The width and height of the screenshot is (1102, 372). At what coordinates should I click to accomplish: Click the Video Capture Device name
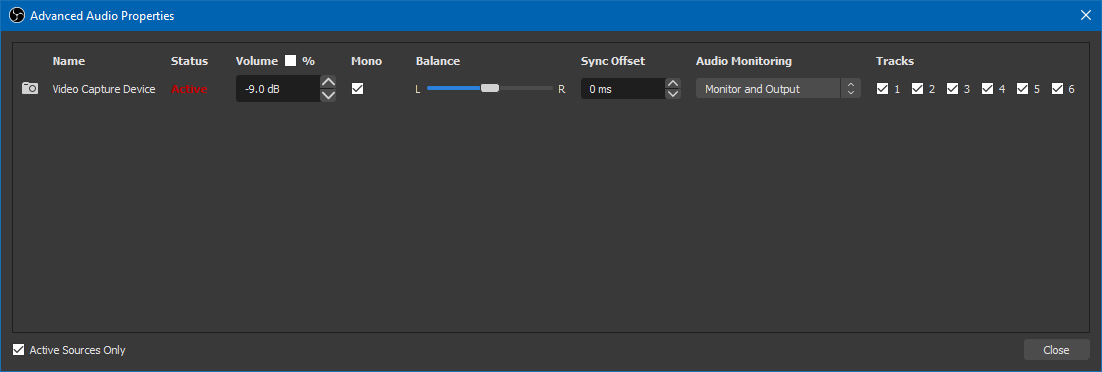coord(104,89)
